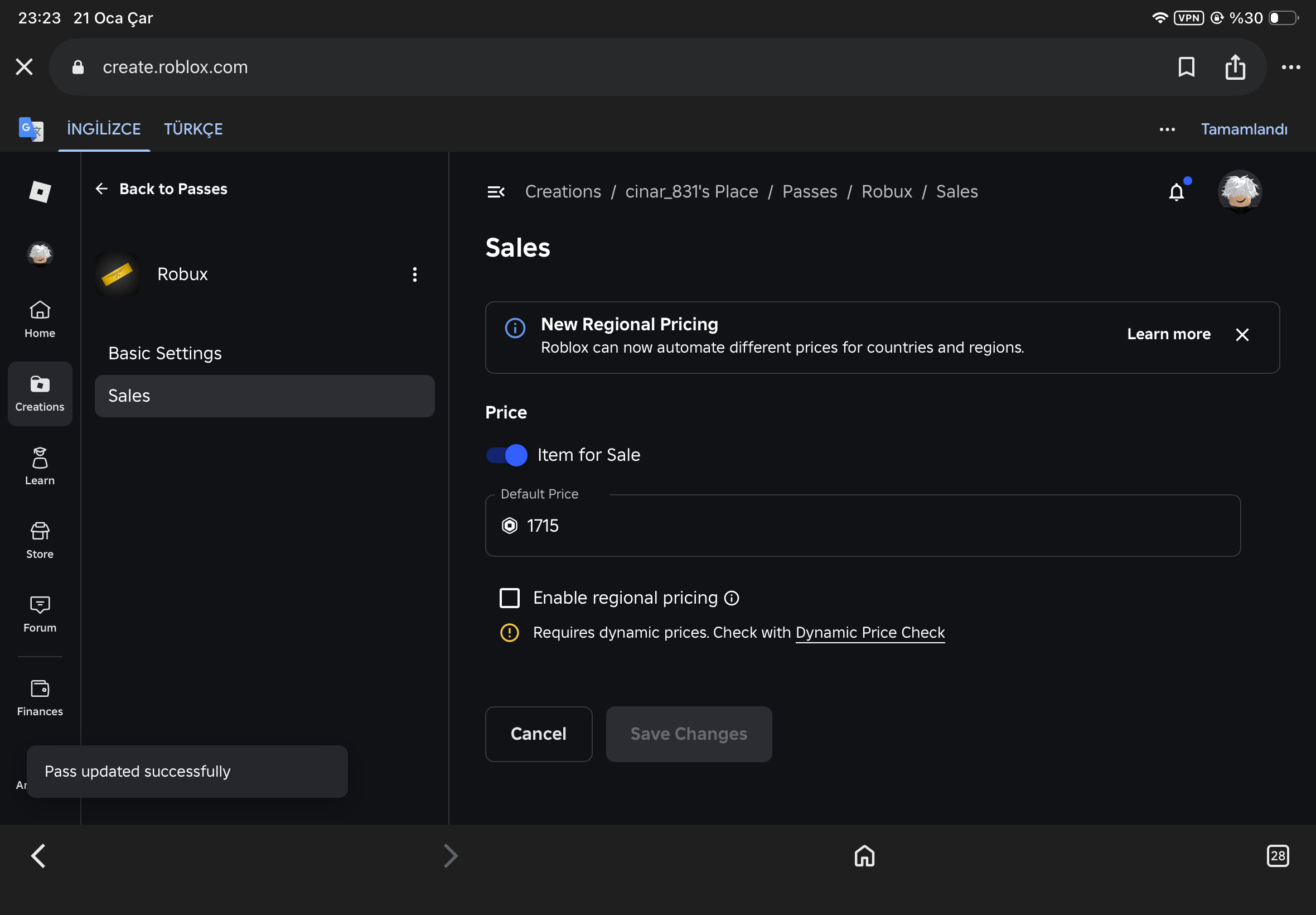Screen dimensions: 1316x915
Task: Go back to Passes
Action: pos(162,189)
